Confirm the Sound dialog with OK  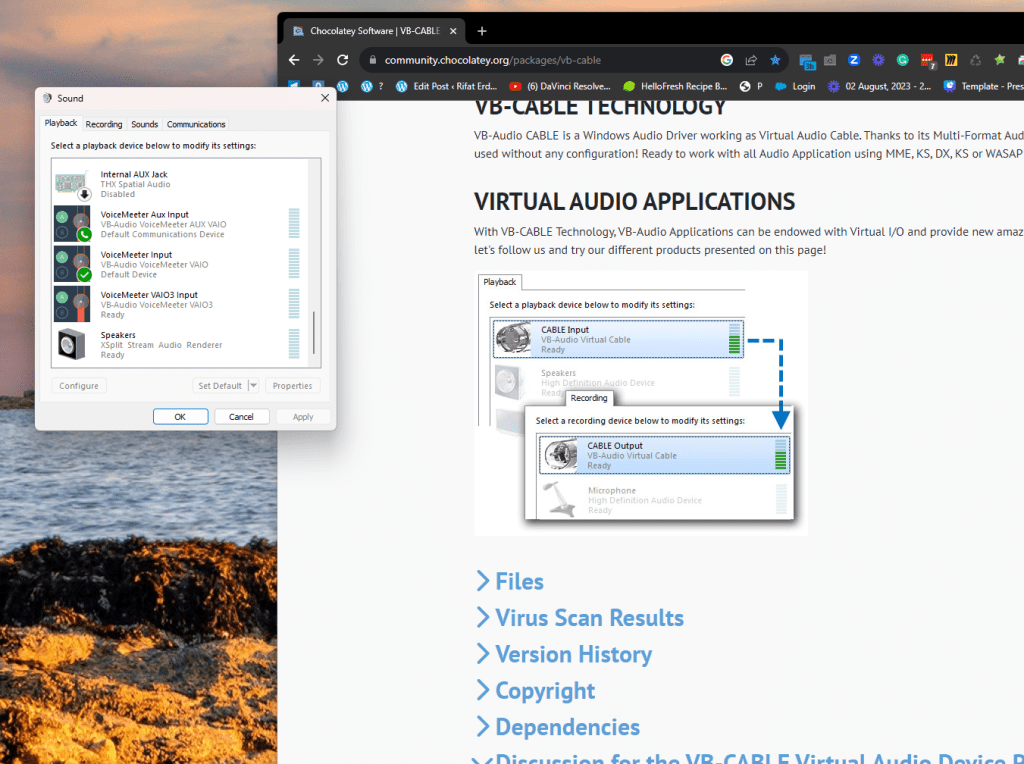180,417
